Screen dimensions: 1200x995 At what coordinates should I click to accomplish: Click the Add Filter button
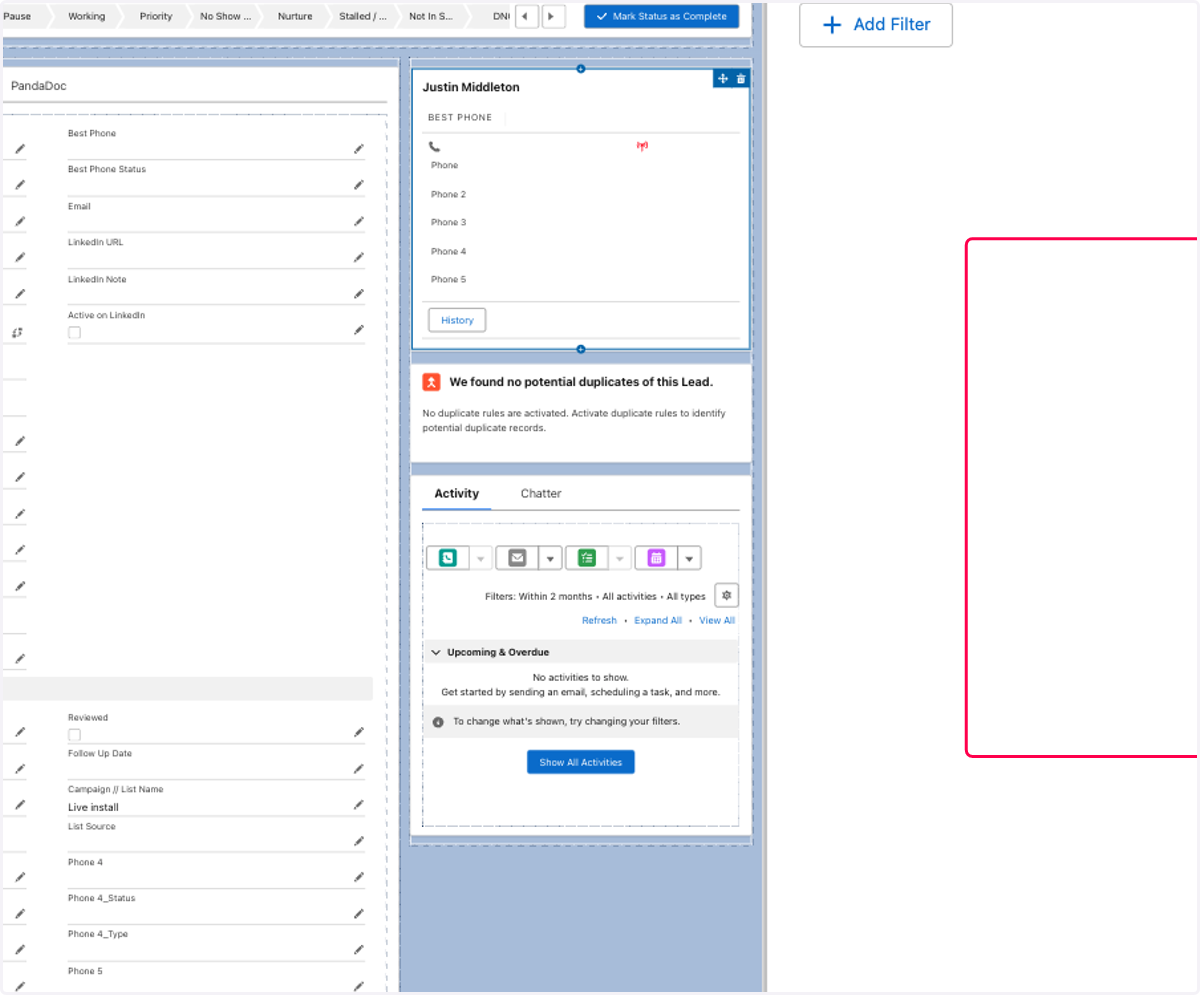pos(876,25)
